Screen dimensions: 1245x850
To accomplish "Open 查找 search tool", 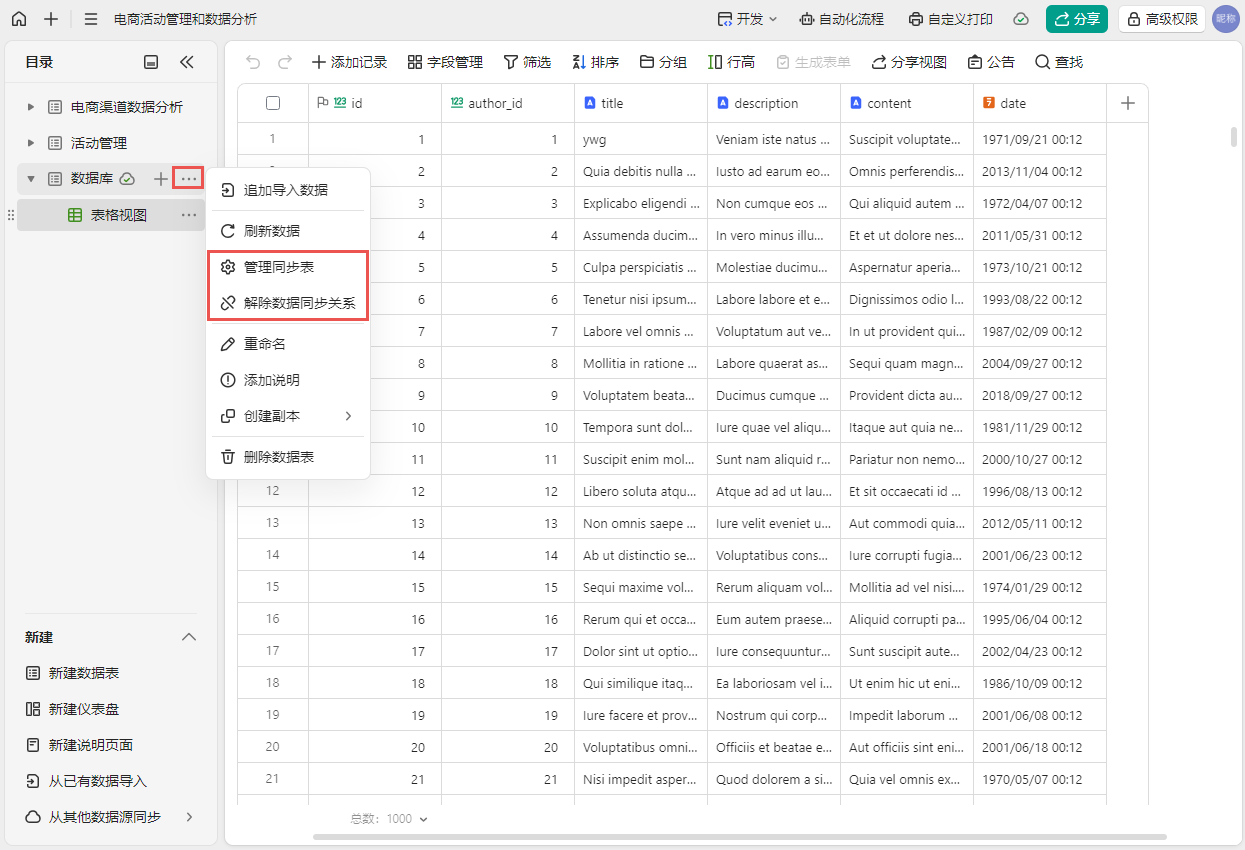I will tap(1059, 62).
